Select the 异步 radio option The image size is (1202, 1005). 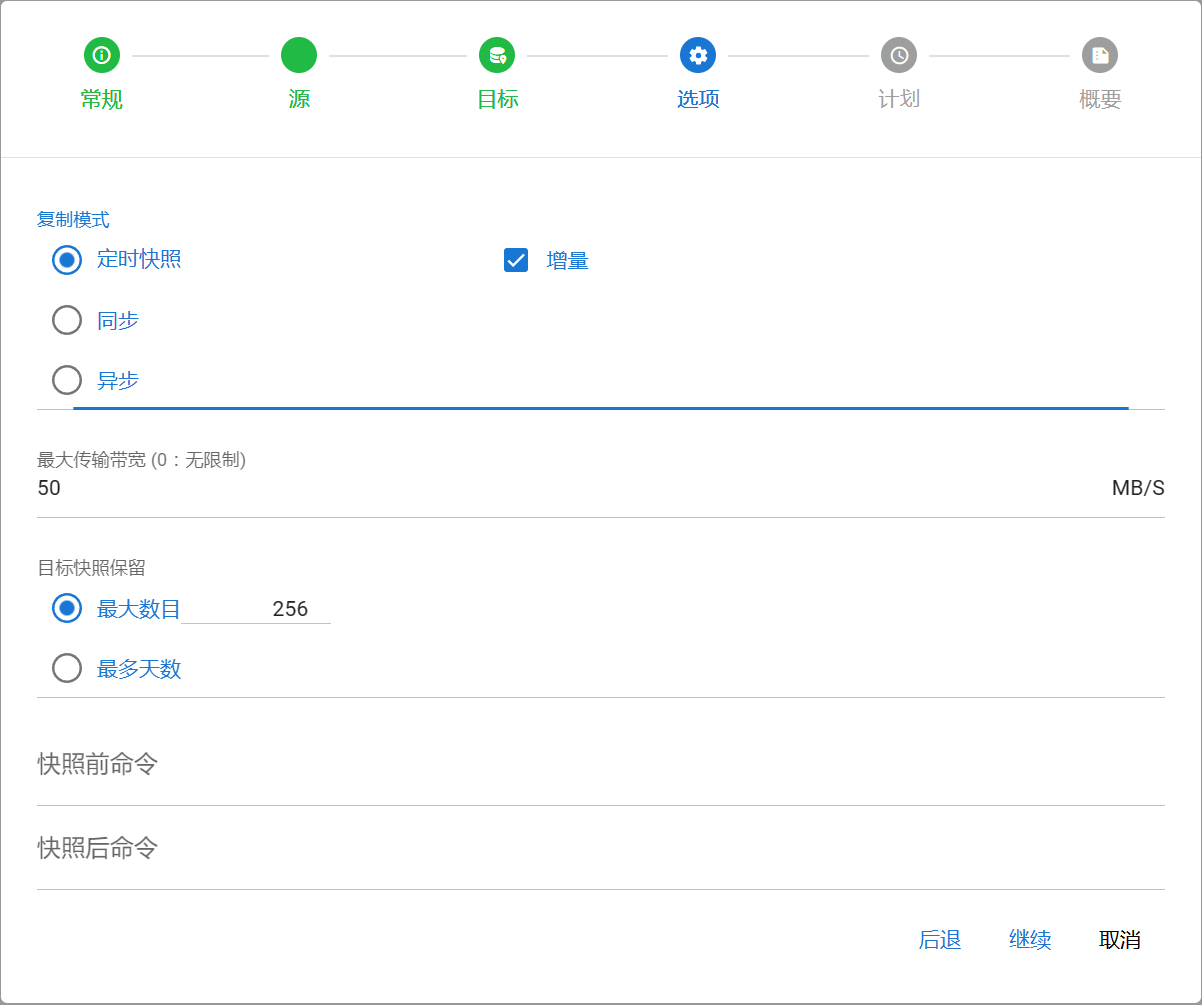[67, 380]
